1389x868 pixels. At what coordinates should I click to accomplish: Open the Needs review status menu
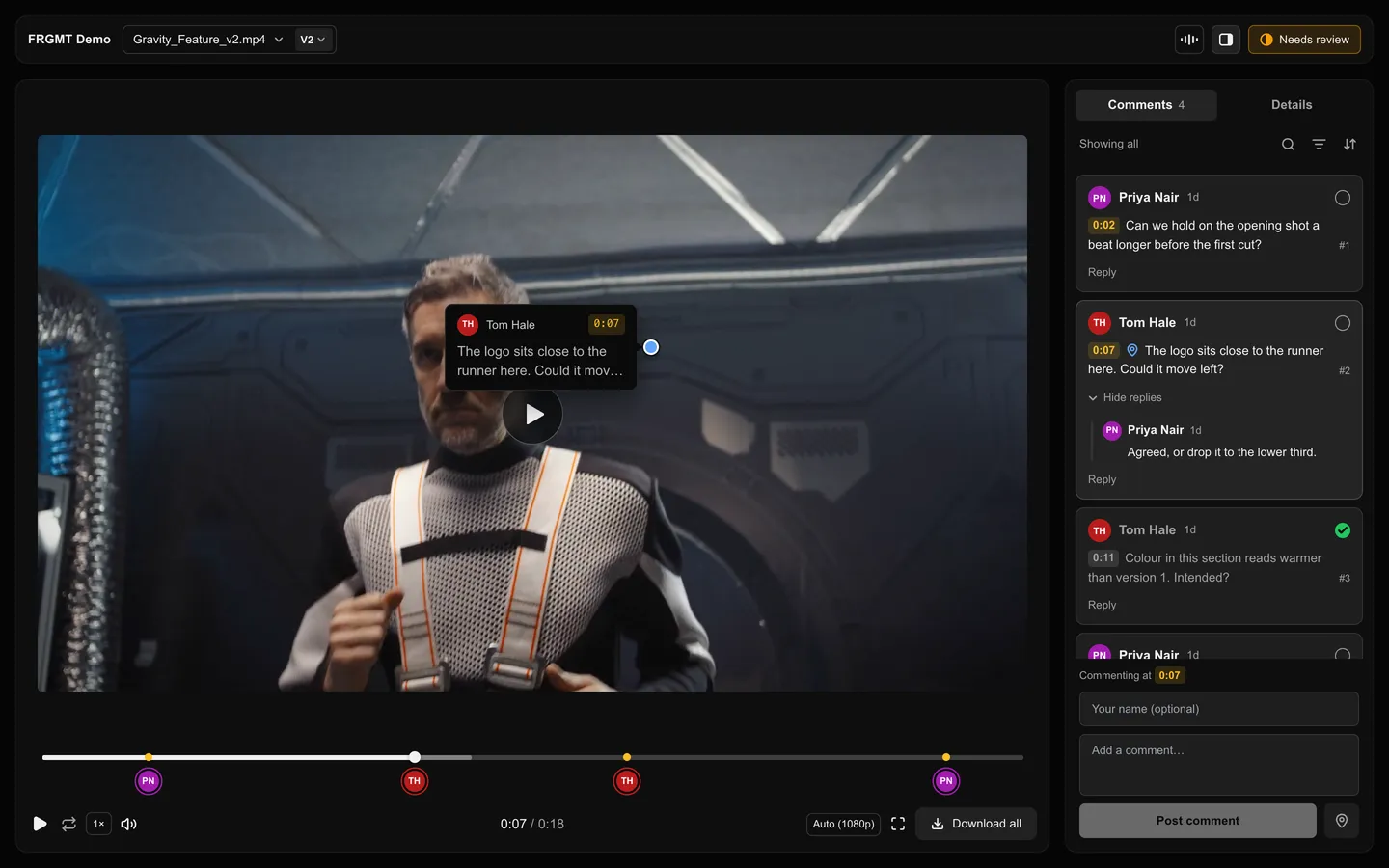click(x=1304, y=40)
